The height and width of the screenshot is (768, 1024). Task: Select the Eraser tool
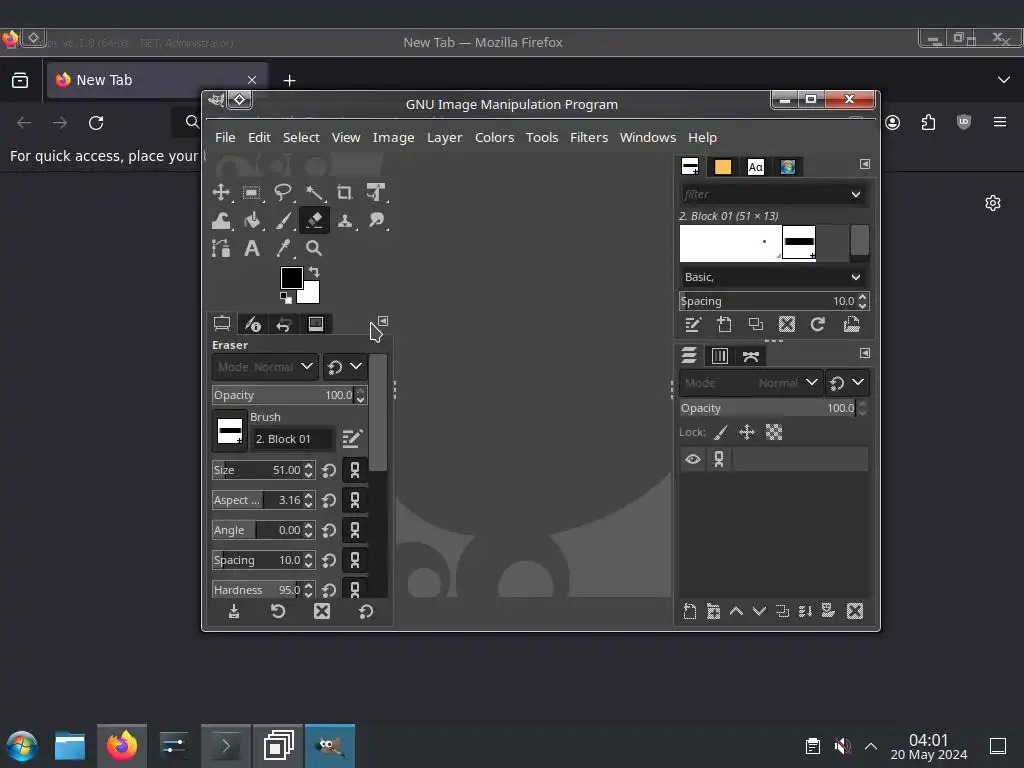coord(313,221)
